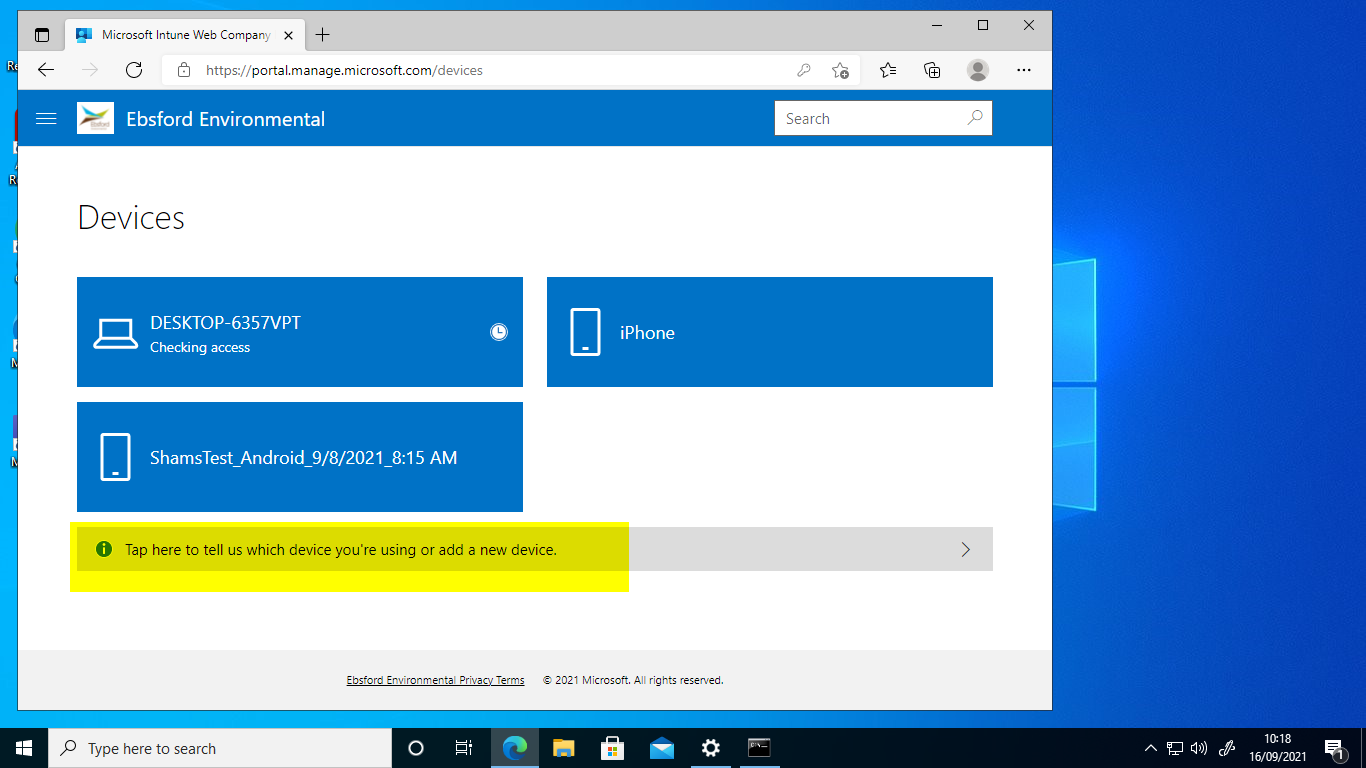1366x768 pixels.
Task: Click 'Tap here to tell us which device' banner
Action: (x=535, y=549)
